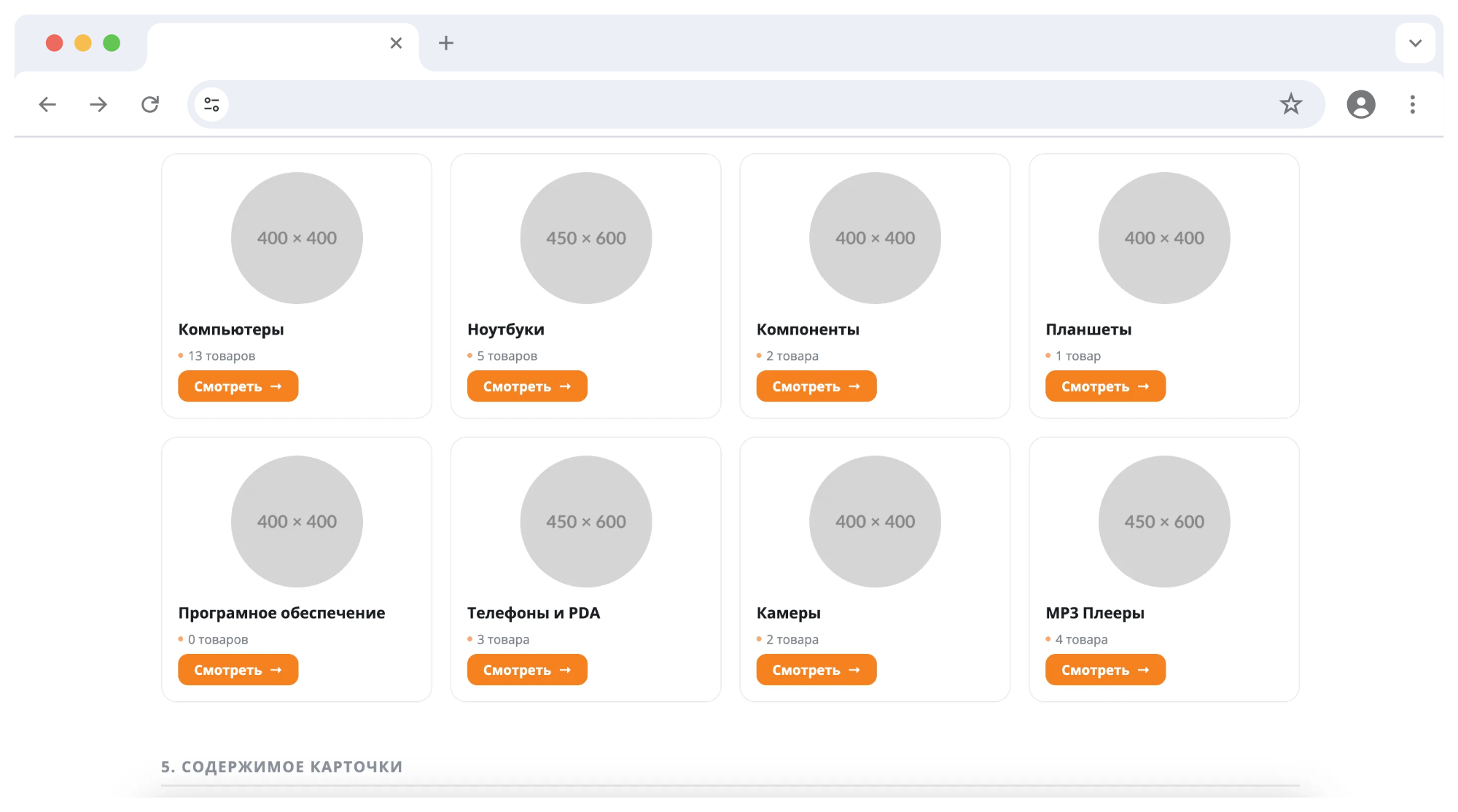Click Смотреть under MP3 Плееры

click(x=1105, y=670)
